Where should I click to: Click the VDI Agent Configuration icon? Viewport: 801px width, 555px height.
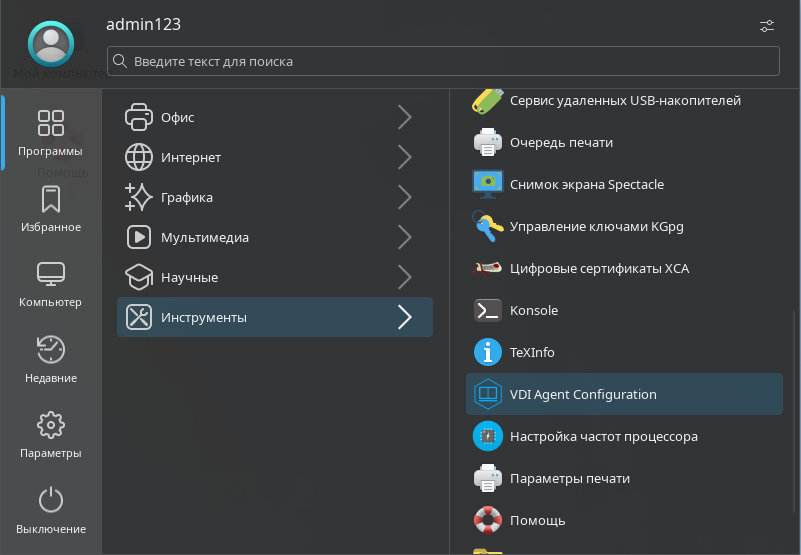pyautogui.click(x=487, y=395)
